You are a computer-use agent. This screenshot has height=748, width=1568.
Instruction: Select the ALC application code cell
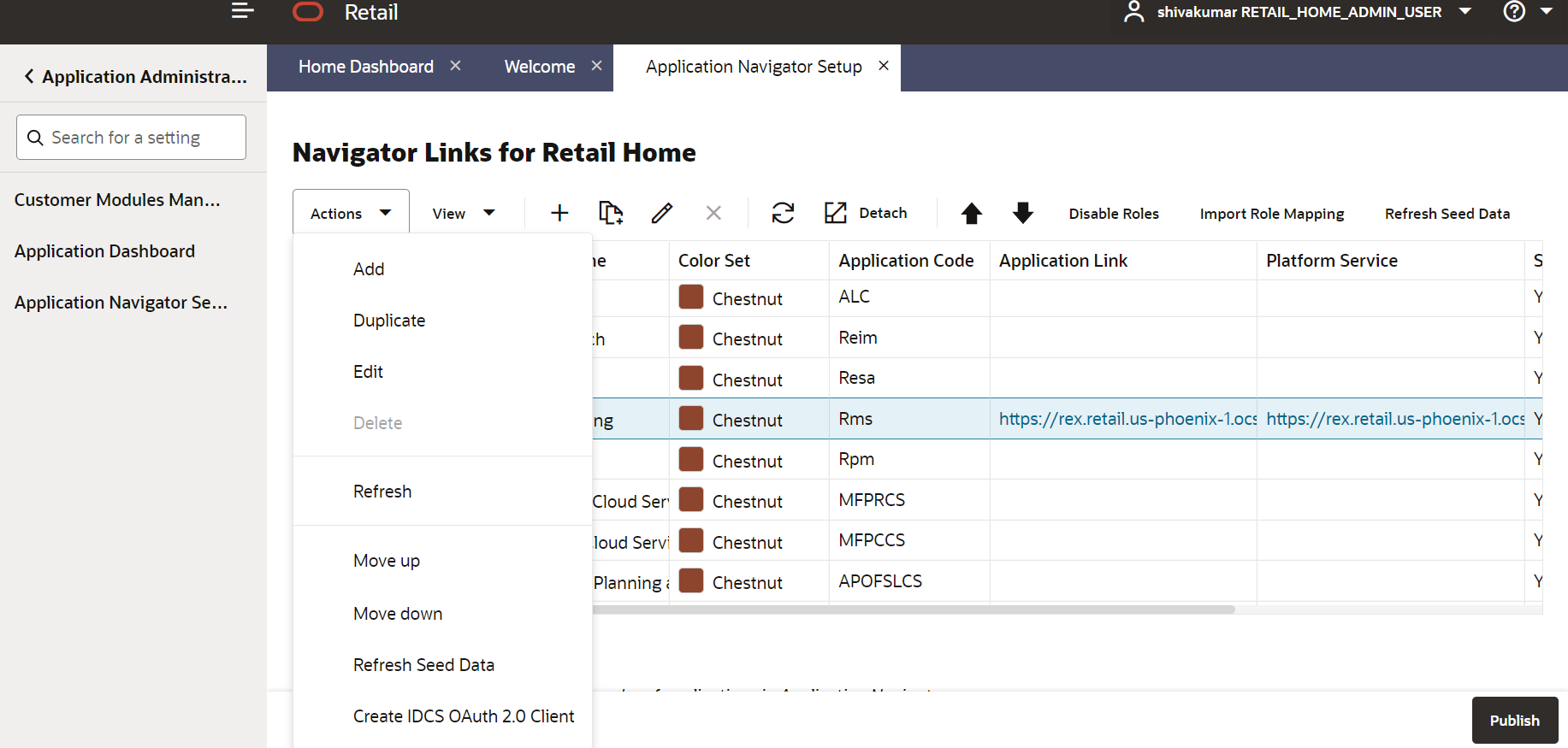click(908, 297)
